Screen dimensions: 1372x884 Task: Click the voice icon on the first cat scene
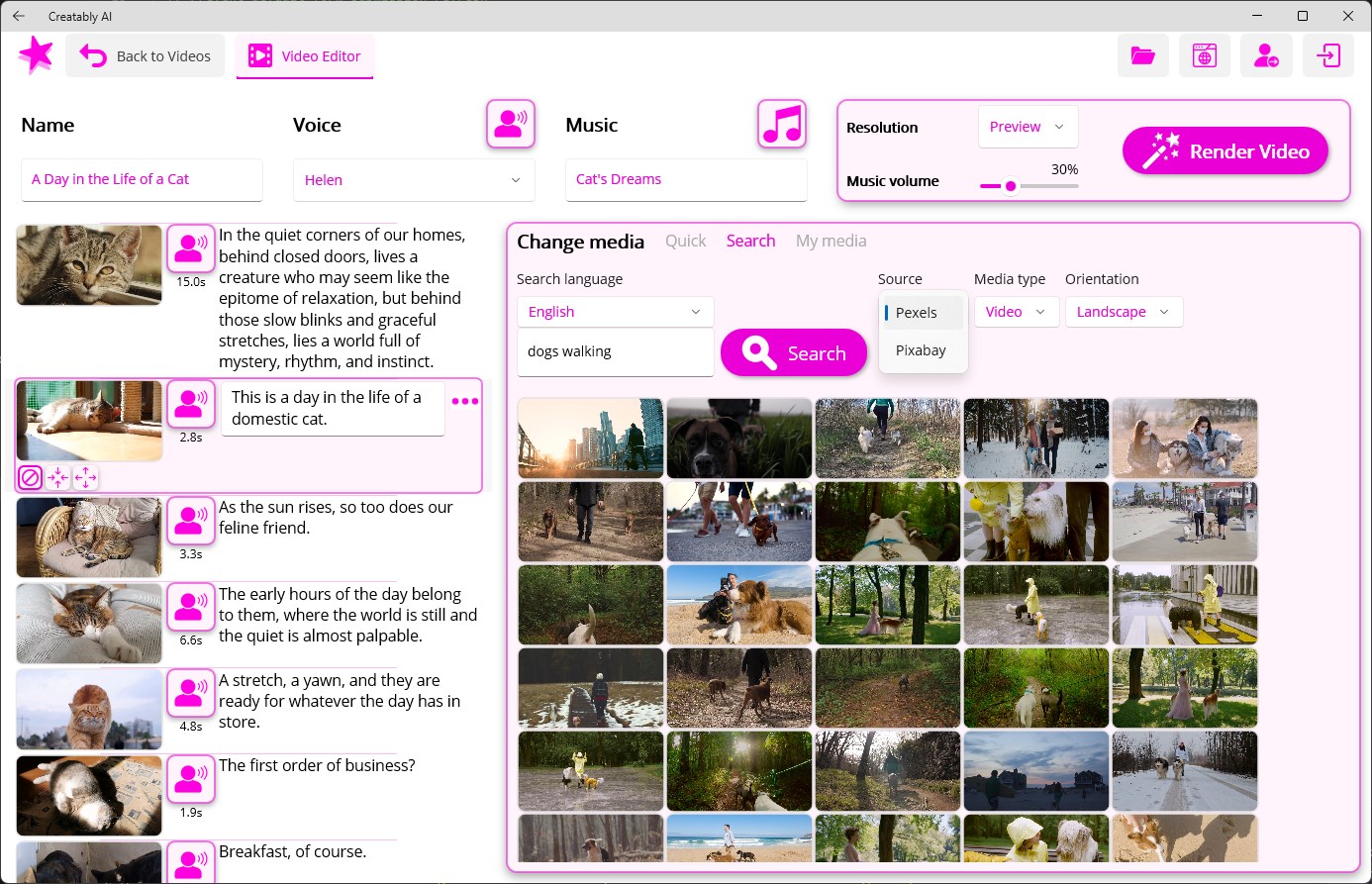click(x=190, y=246)
